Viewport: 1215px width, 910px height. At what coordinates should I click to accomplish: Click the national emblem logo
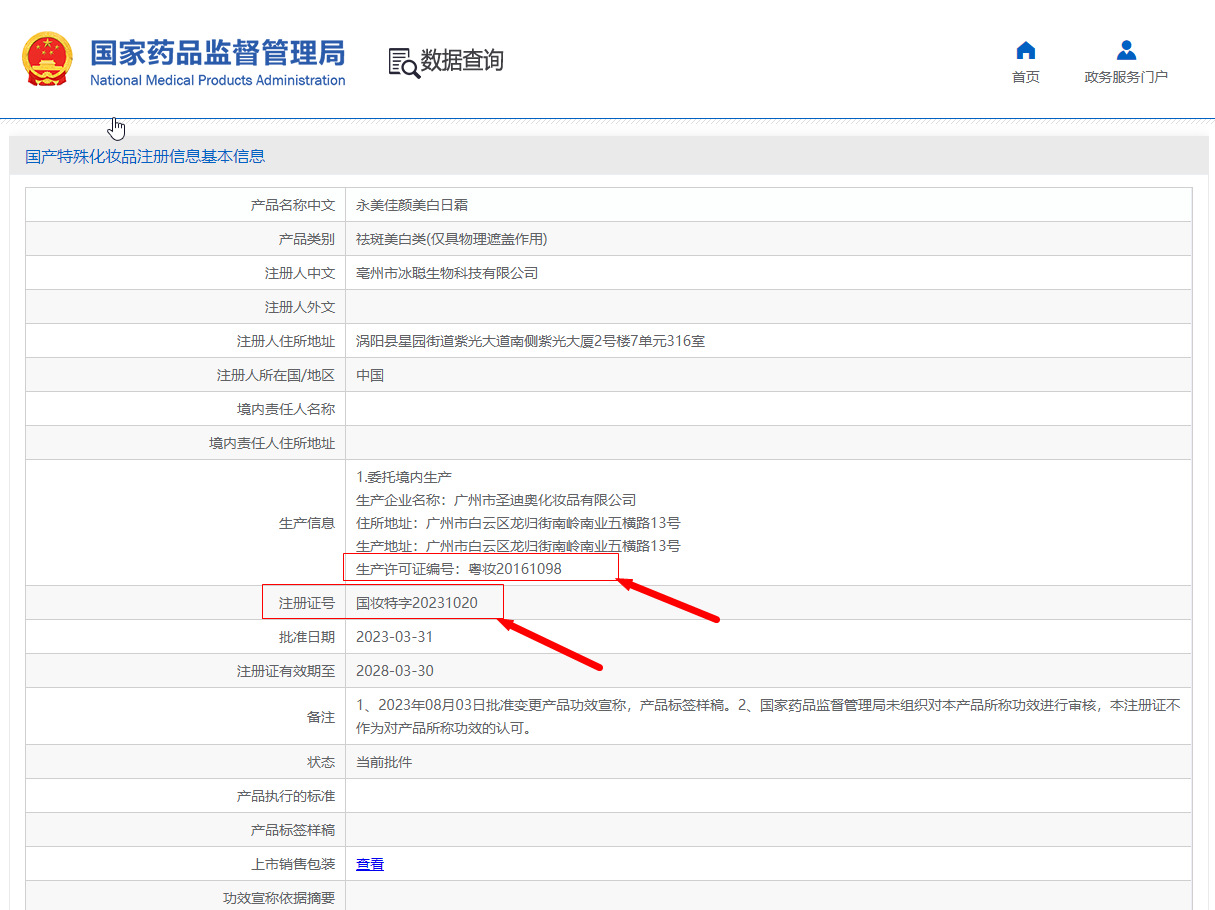tap(48, 59)
